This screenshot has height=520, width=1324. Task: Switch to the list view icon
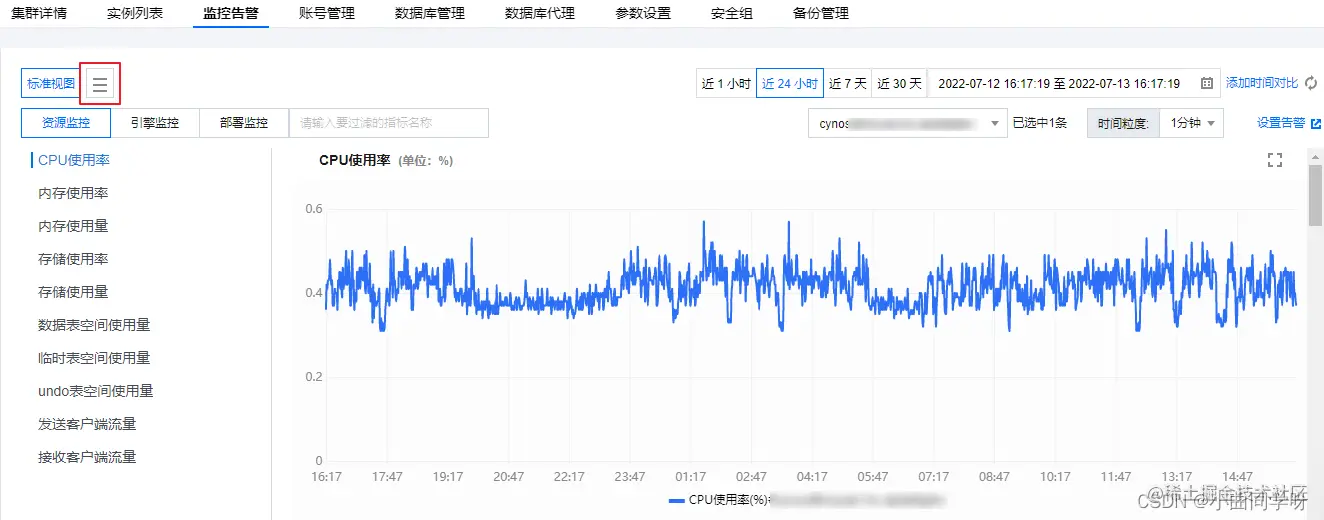pyautogui.click(x=100, y=84)
